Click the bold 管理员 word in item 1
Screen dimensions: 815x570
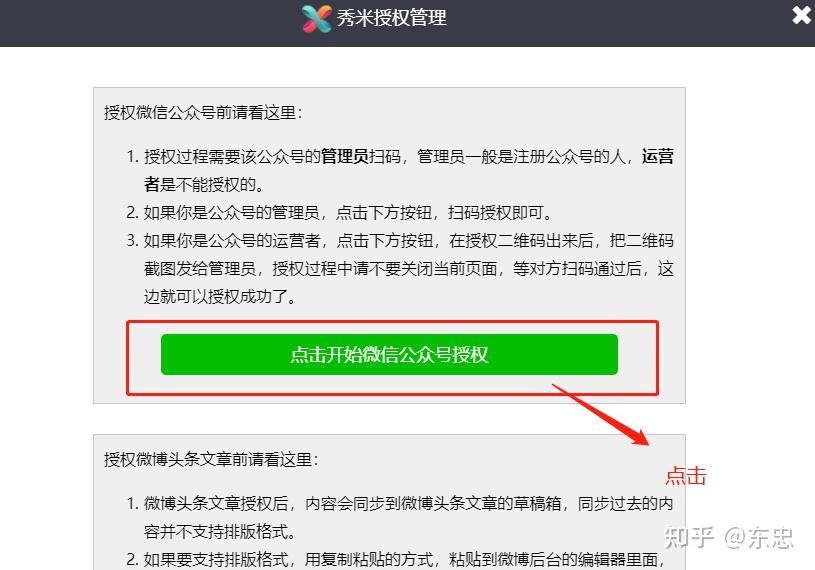pyautogui.click(x=344, y=156)
